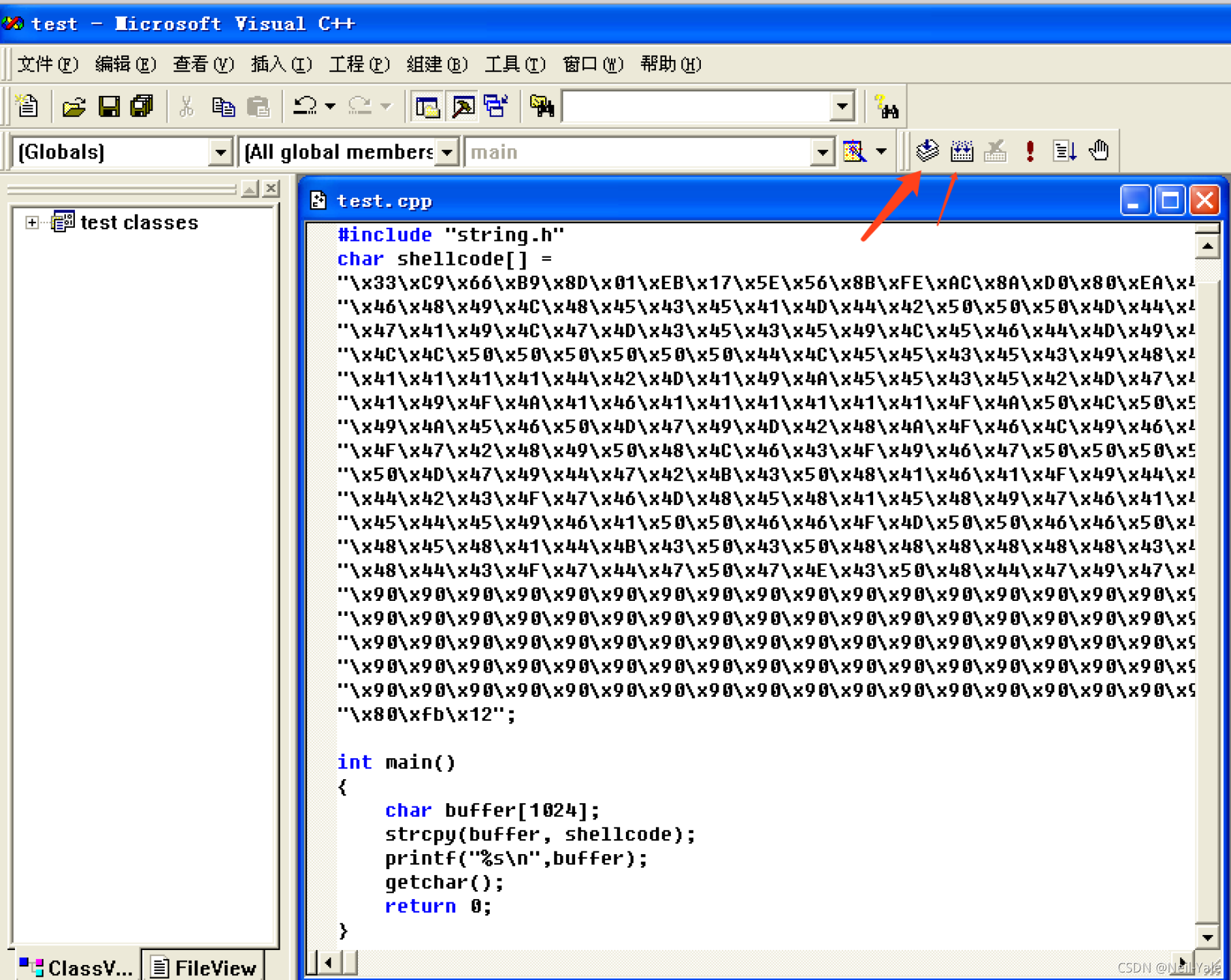The height and width of the screenshot is (980, 1231).
Task: Close the workspace pane with its X
Action: (271, 189)
